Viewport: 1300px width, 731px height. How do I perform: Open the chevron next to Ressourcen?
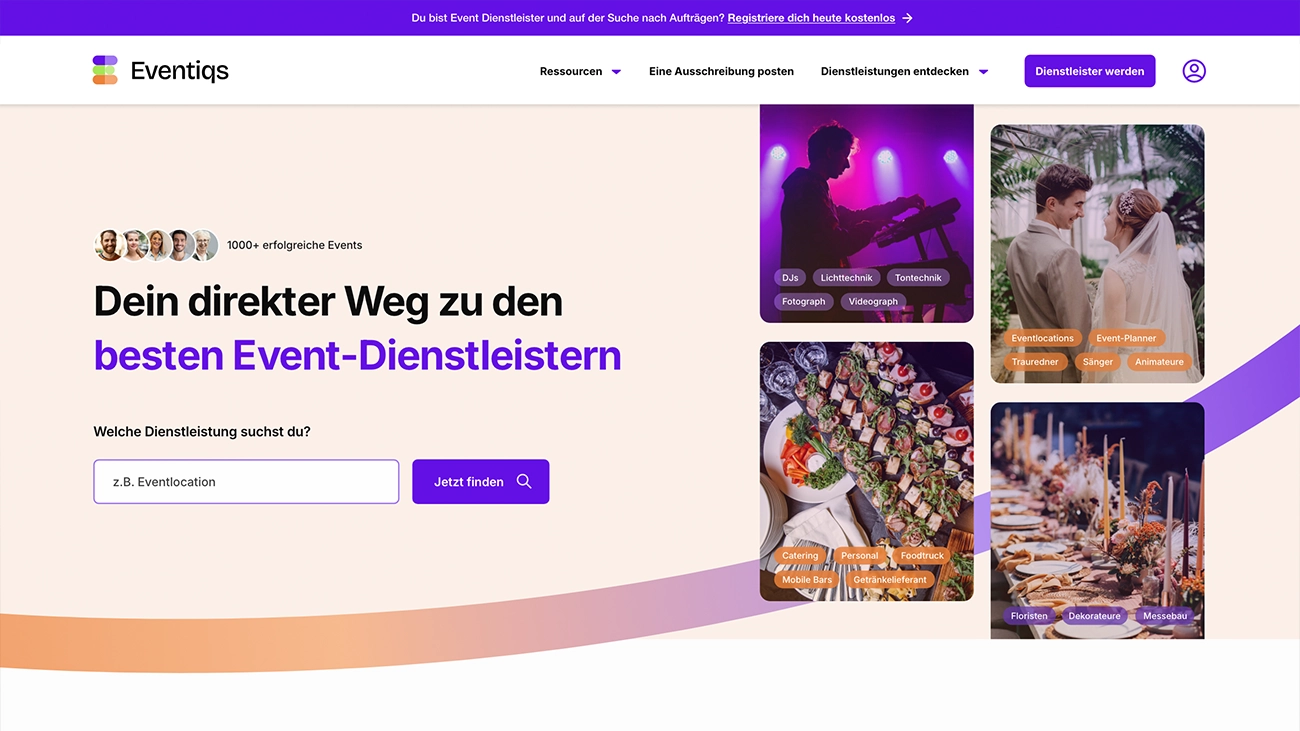point(616,71)
